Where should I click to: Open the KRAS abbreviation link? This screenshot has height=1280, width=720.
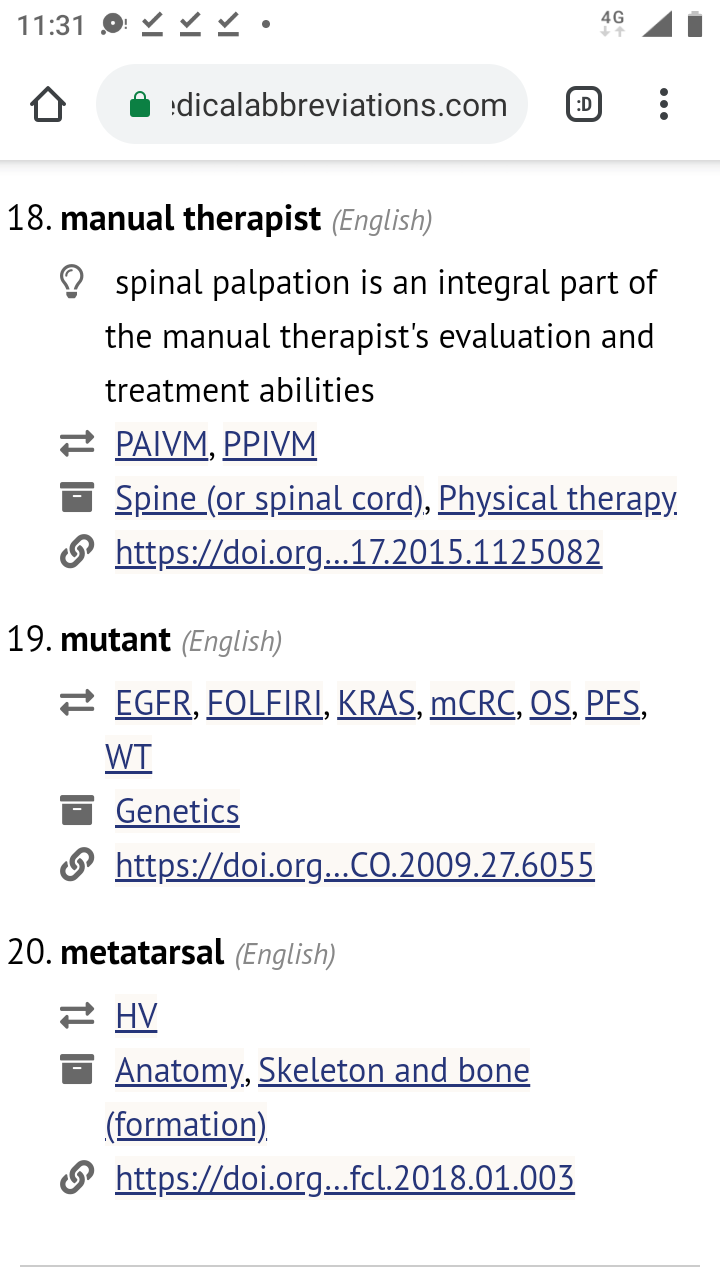pyautogui.click(x=376, y=704)
